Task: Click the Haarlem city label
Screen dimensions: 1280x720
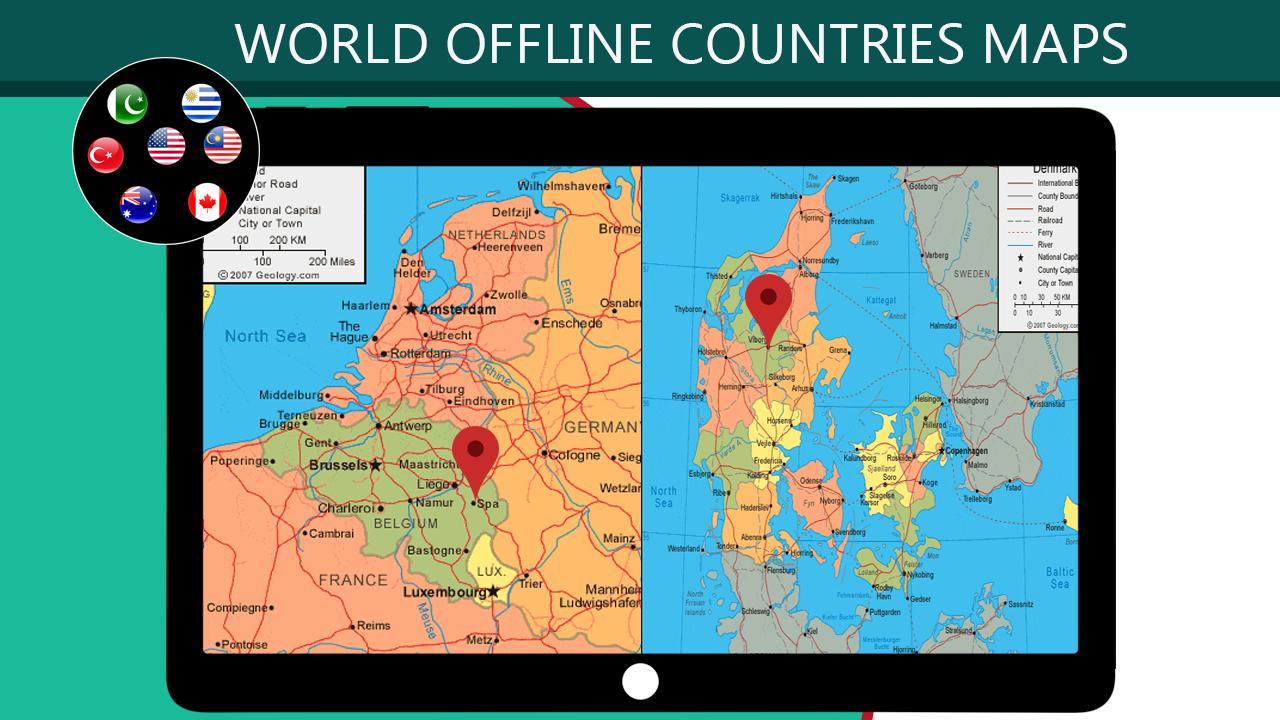Action: click(x=365, y=305)
